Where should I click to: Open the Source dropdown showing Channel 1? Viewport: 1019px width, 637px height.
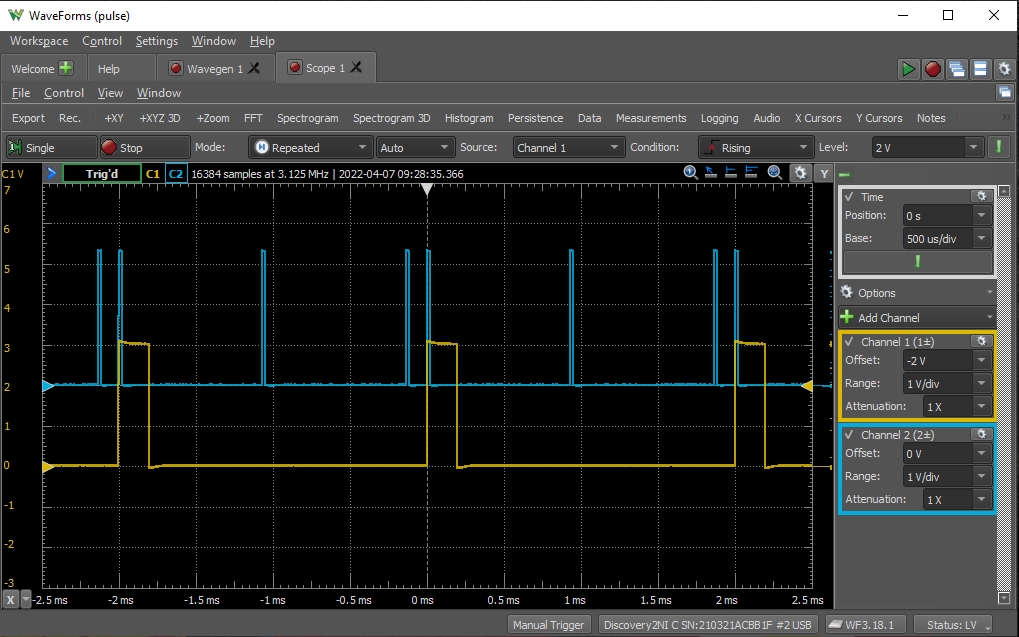(x=569, y=148)
